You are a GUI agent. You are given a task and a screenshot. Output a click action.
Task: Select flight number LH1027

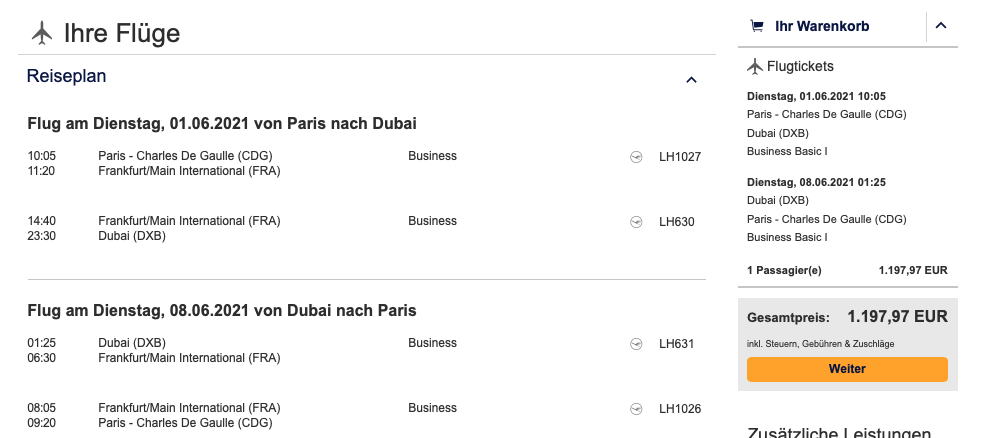(680, 156)
